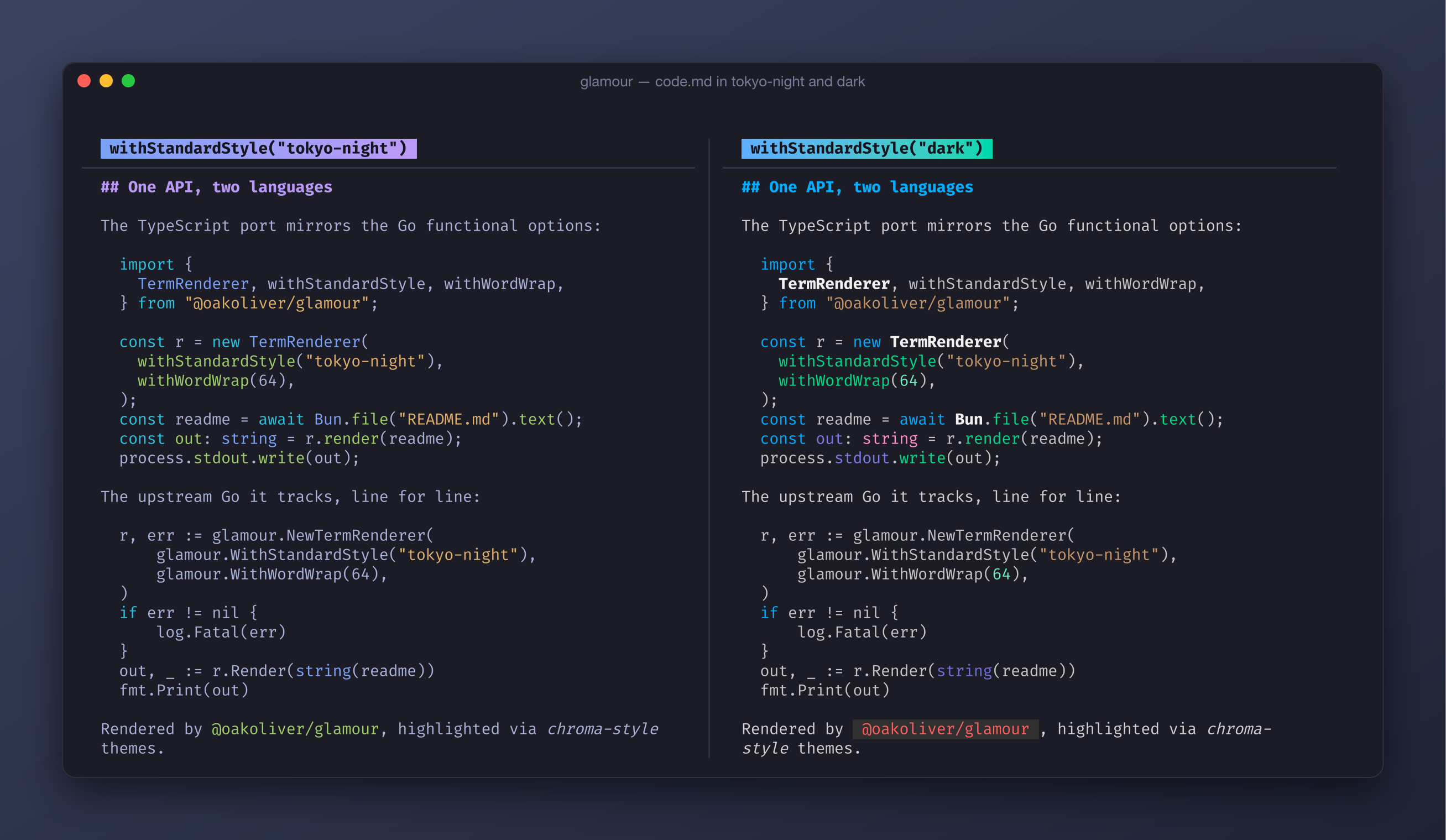Click 'process.stdout.write(out);' in the tokyo-night pane
This screenshot has height=840, width=1446.
coord(239,458)
